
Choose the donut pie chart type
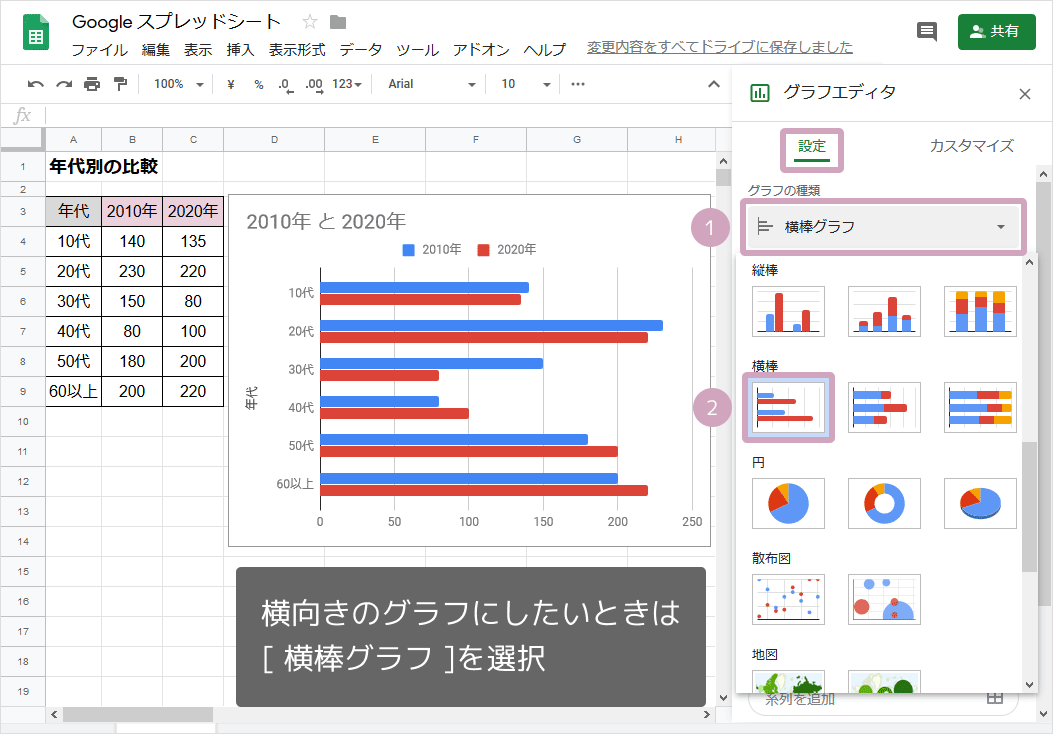click(884, 503)
